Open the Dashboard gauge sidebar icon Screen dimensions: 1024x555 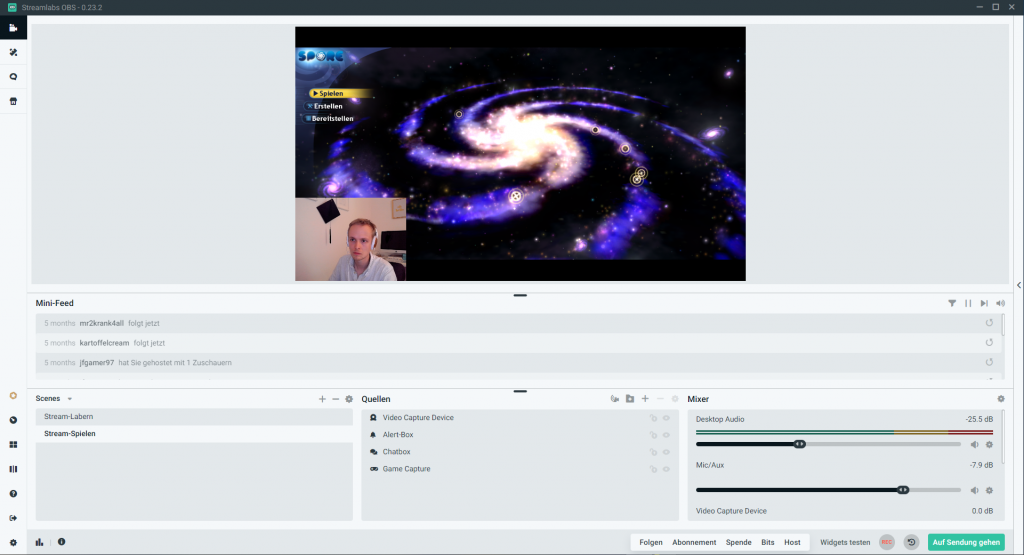pyautogui.click(x=13, y=420)
